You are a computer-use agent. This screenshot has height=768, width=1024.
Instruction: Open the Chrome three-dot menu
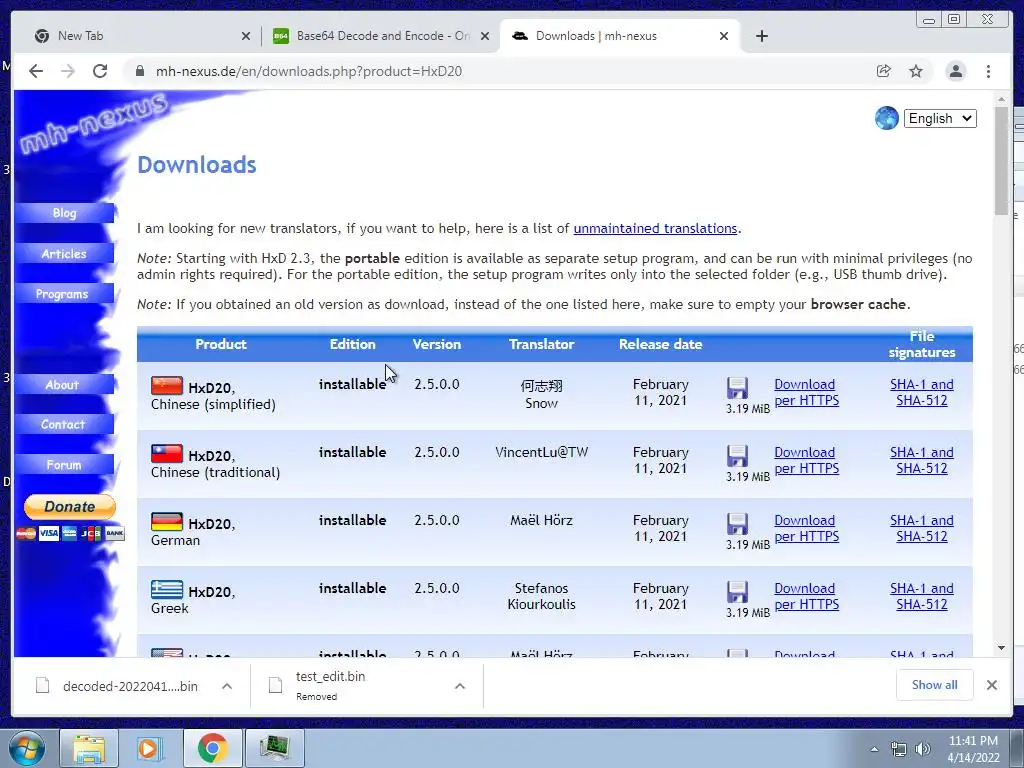(x=988, y=71)
